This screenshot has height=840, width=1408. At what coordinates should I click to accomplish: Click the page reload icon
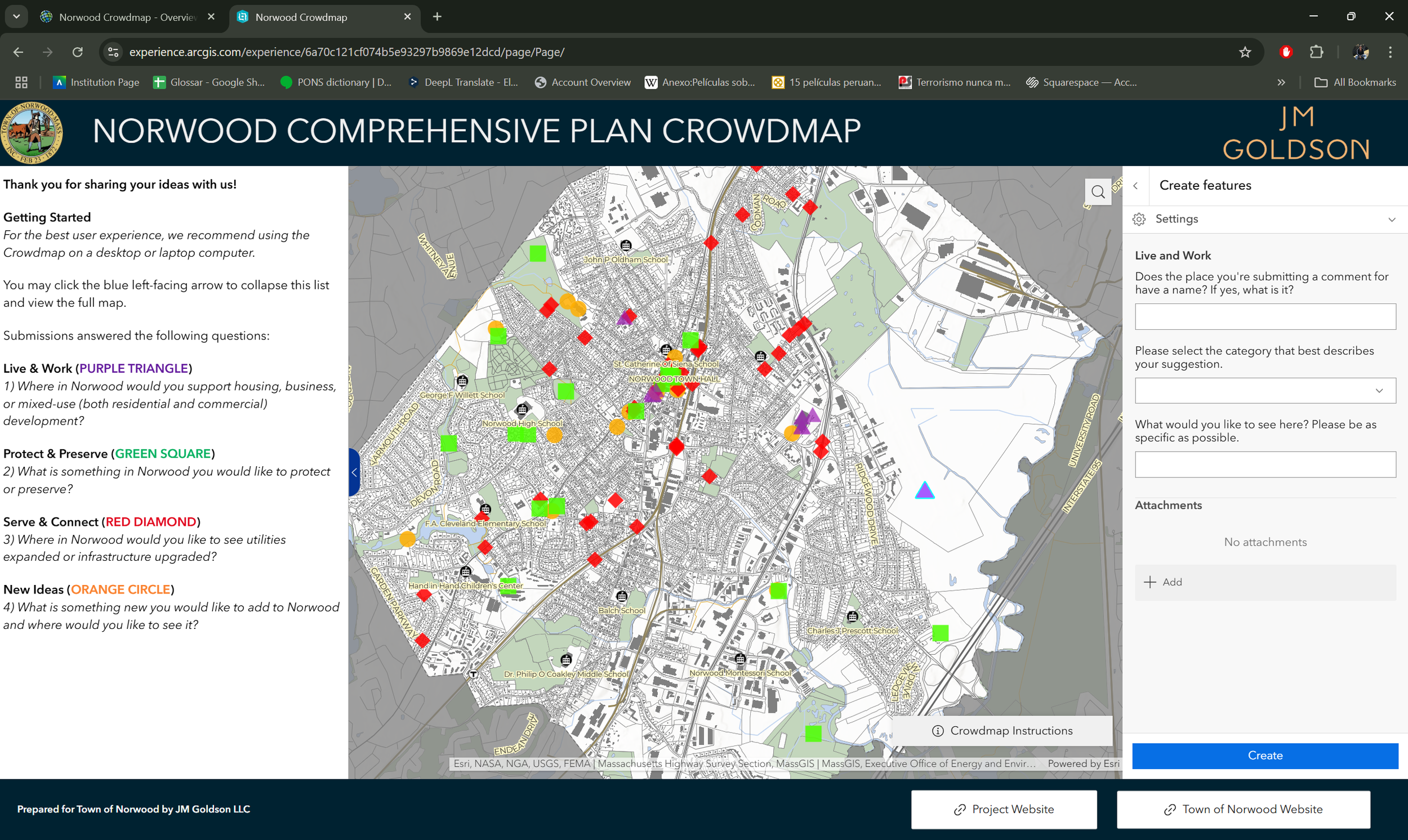pos(78,52)
